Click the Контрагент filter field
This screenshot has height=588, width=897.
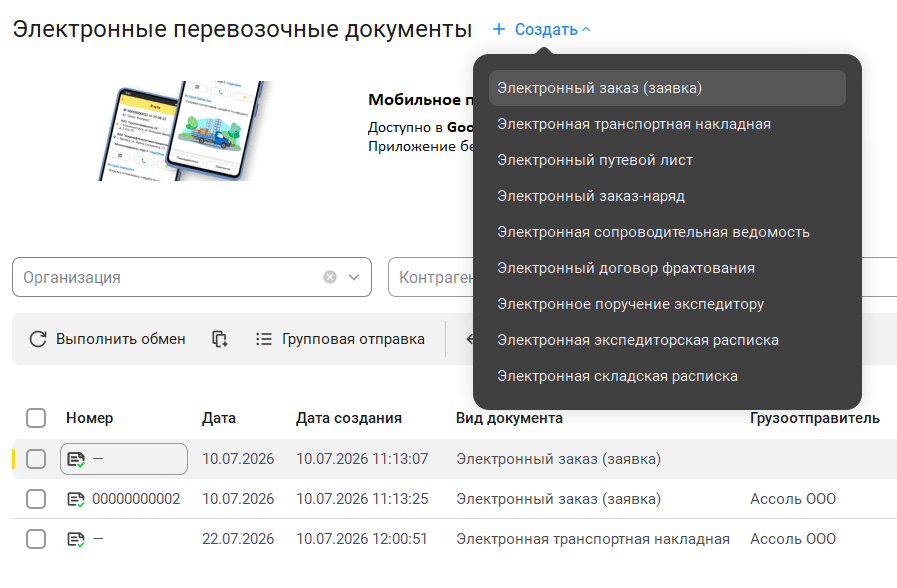[431, 277]
